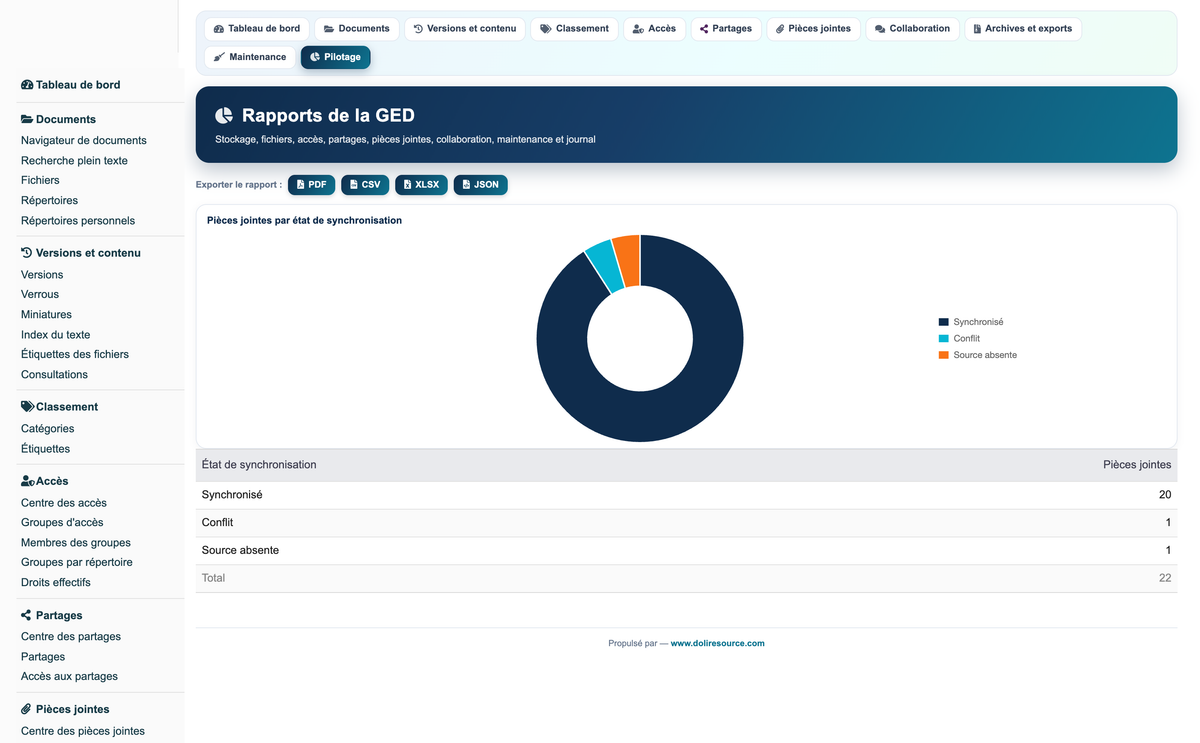This screenshot has height=743, width=1200.
Task: Click the history icon beside Versions et contenu heading
Action: click(27, 253)
